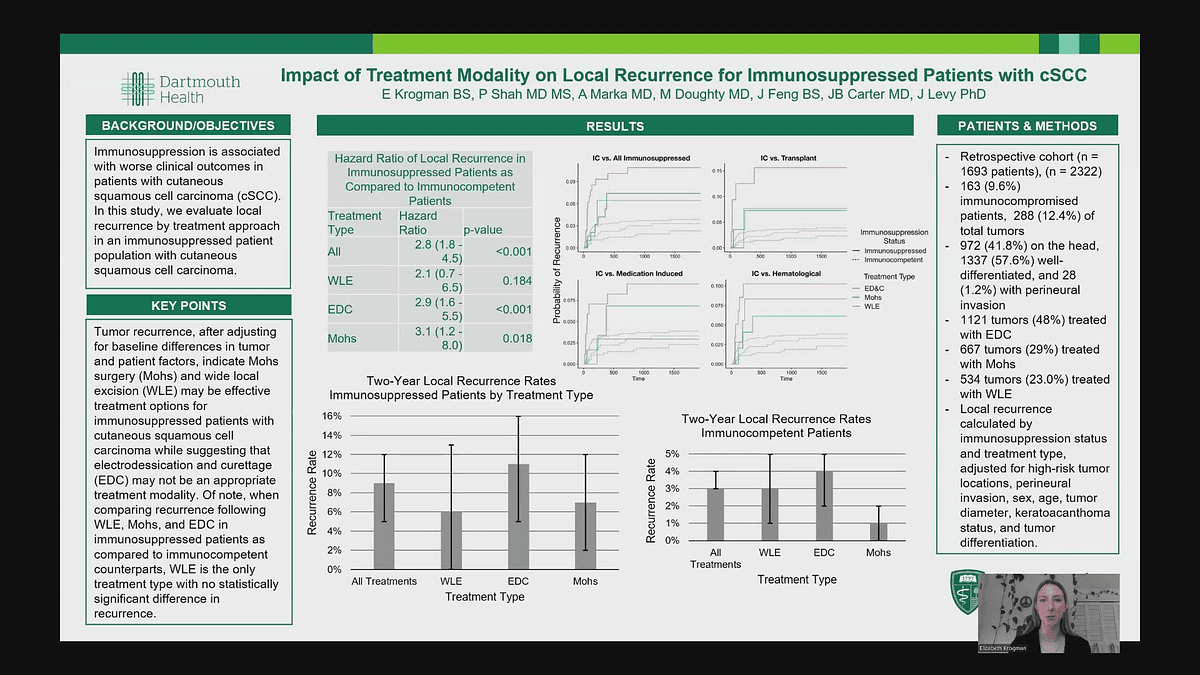Click 'Immunosuppressed' in the line plot legend
1200x675 pixels.
tap(893, 250)
